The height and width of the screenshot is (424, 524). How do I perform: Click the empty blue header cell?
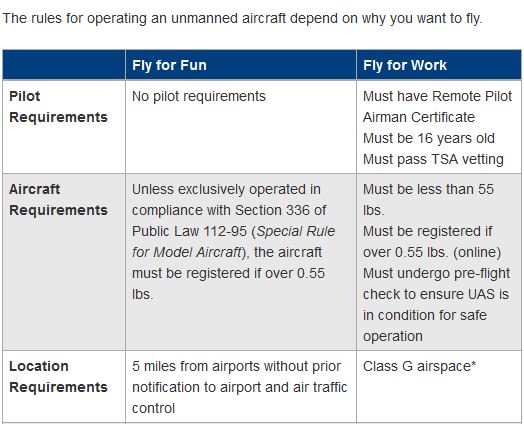[x=64, y=65]
